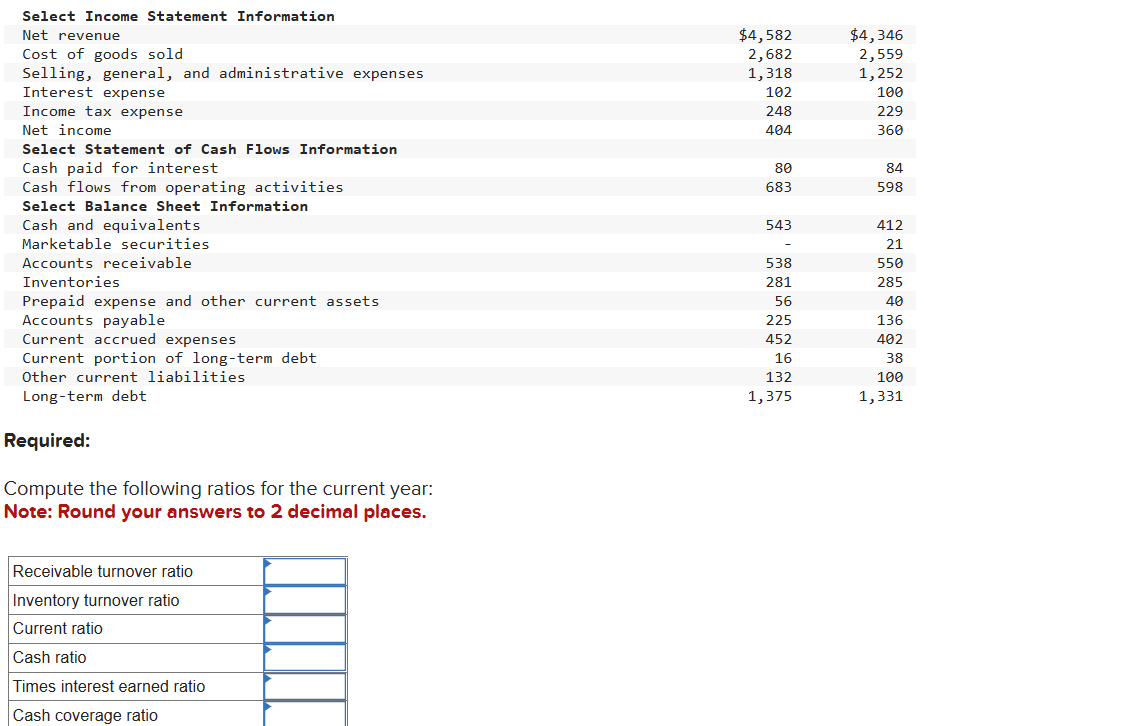Click 'Prepaid expense and other current assets'

tap(200, 302)
